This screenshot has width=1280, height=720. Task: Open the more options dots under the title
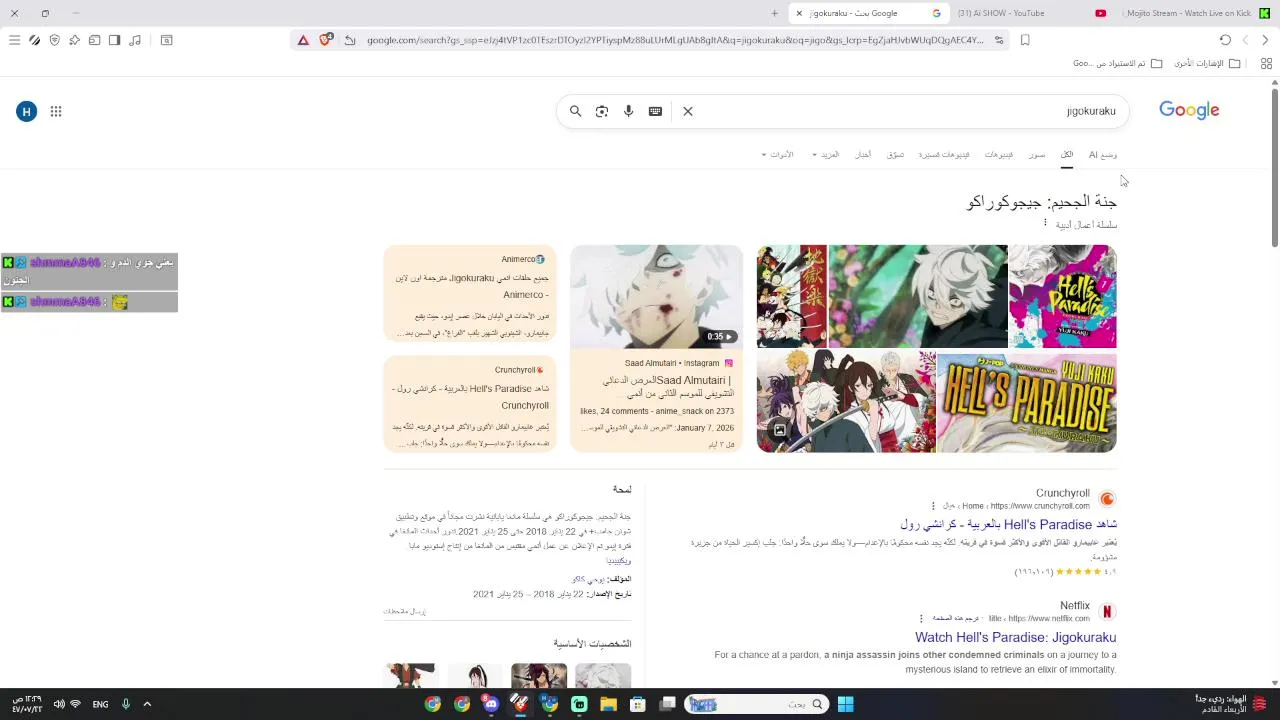[x=1045, y=223]
